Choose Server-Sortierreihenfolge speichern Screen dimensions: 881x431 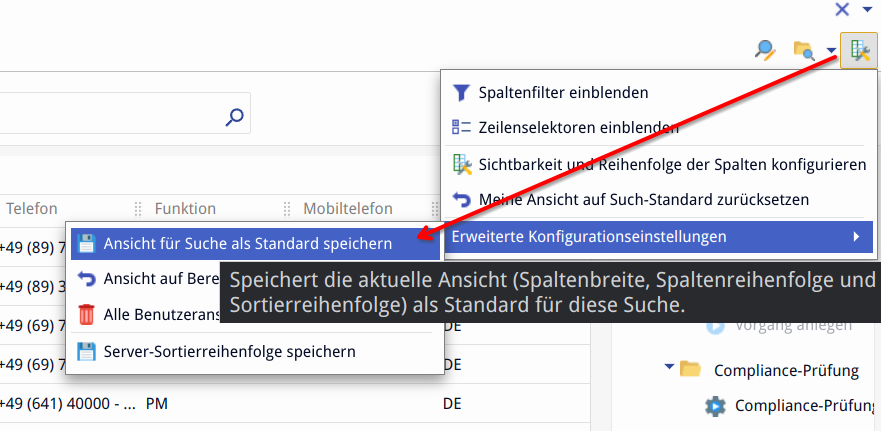(229, 351)
